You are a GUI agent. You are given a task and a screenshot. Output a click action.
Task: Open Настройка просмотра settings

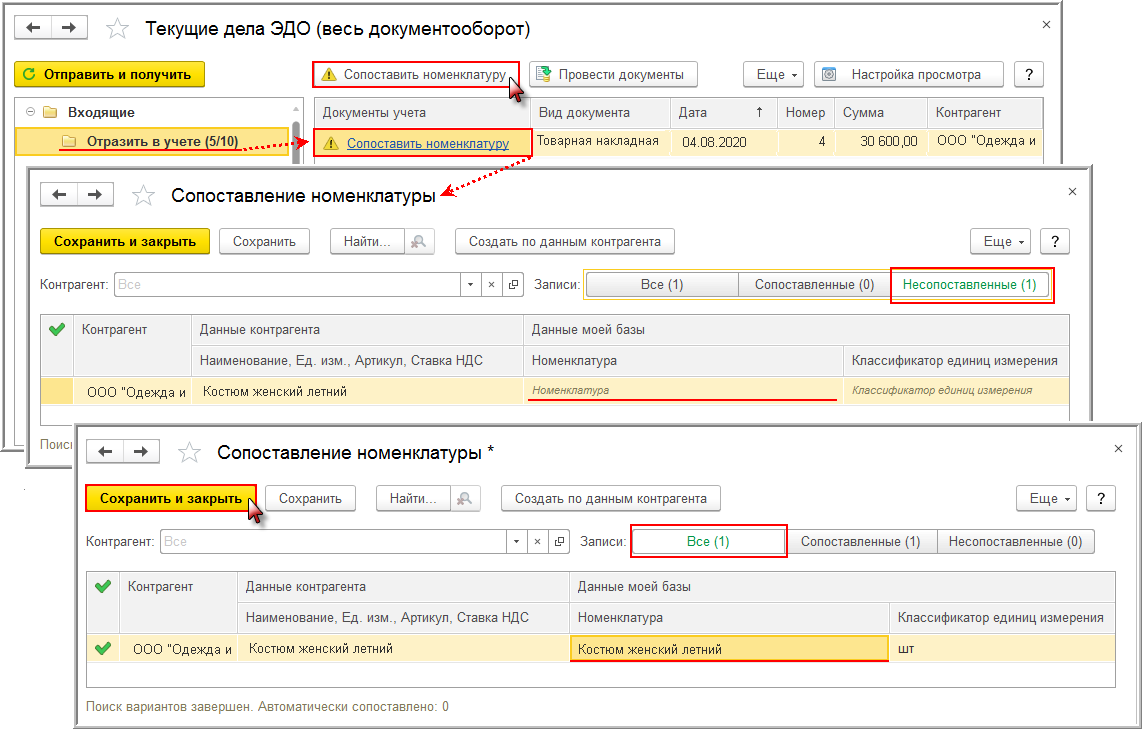(908, 74)
